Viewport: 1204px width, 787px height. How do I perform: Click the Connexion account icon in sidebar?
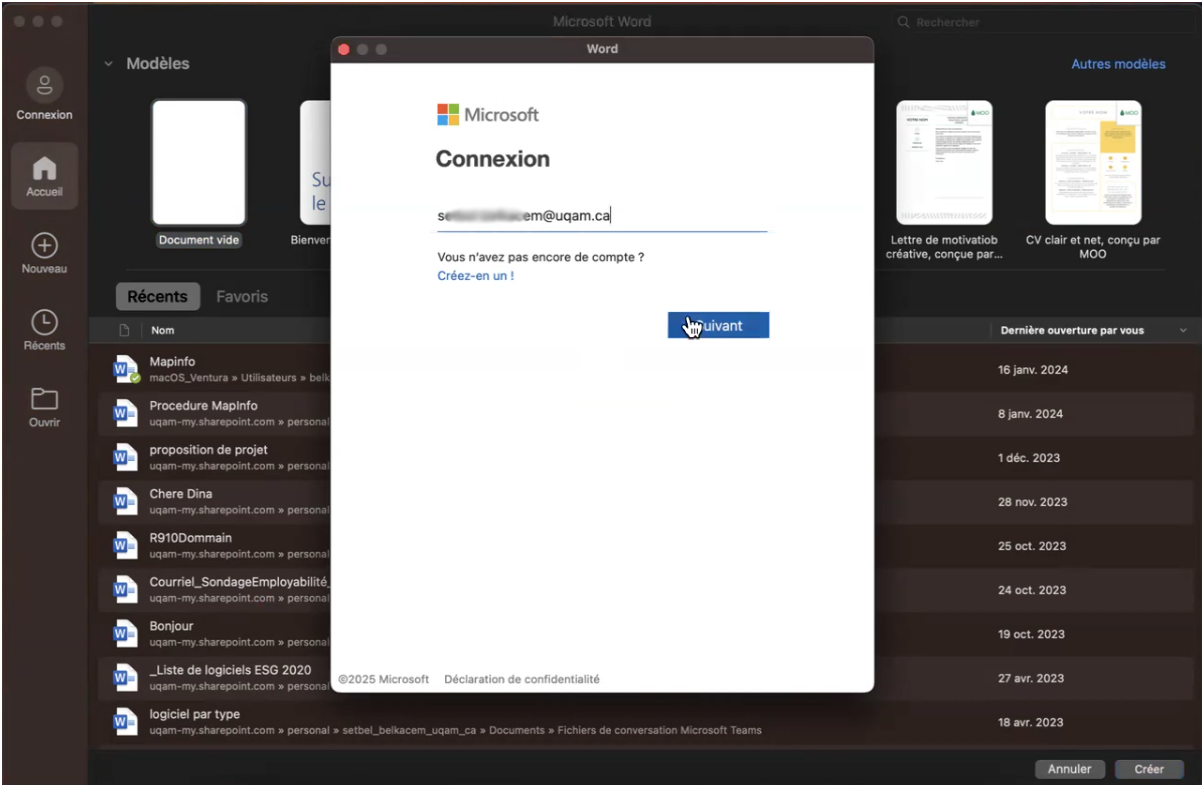click(44, 86)
